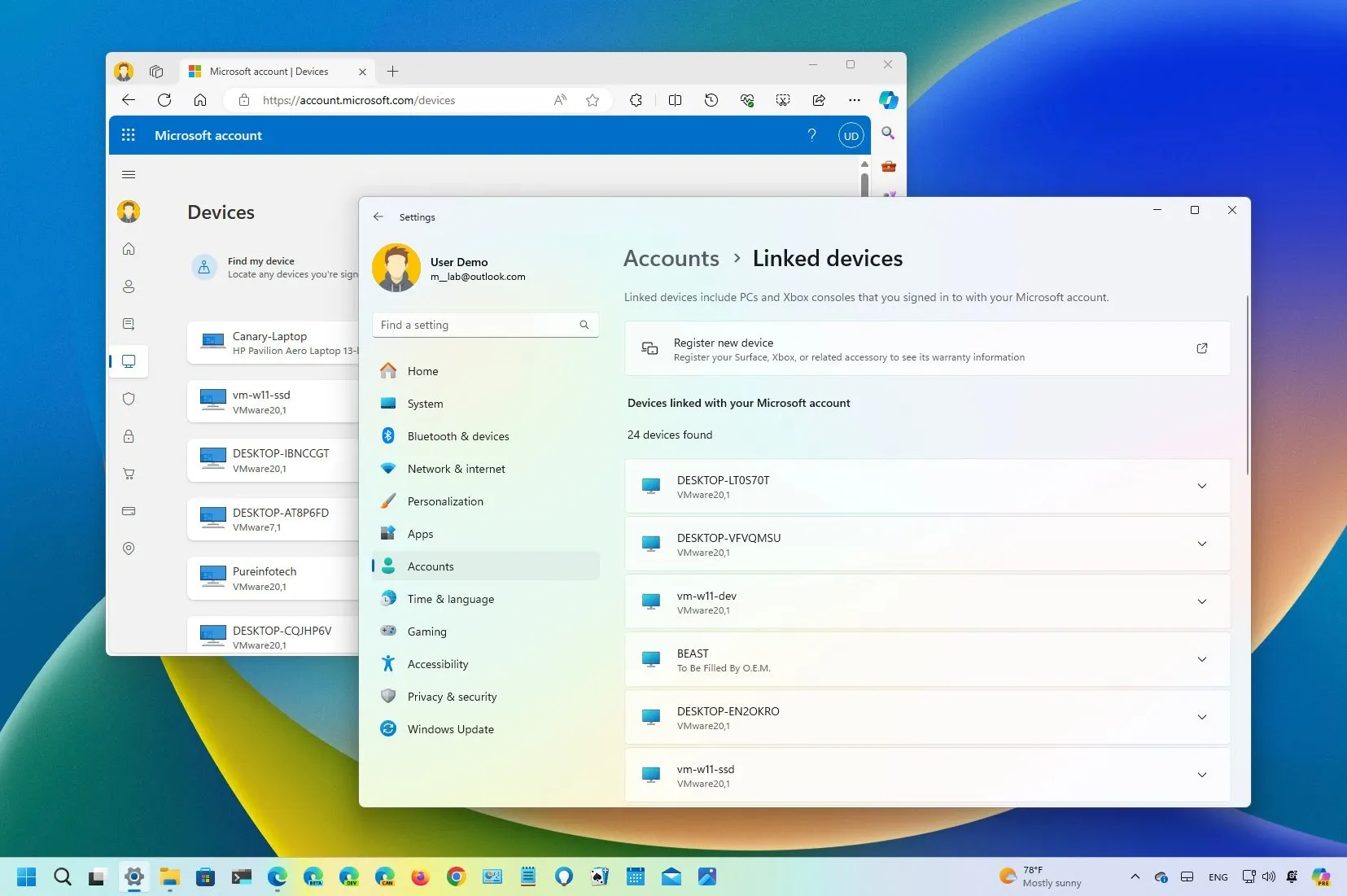Show hidden system tray icons
Screen dimensions: 1347x896
pos(1135,876)
